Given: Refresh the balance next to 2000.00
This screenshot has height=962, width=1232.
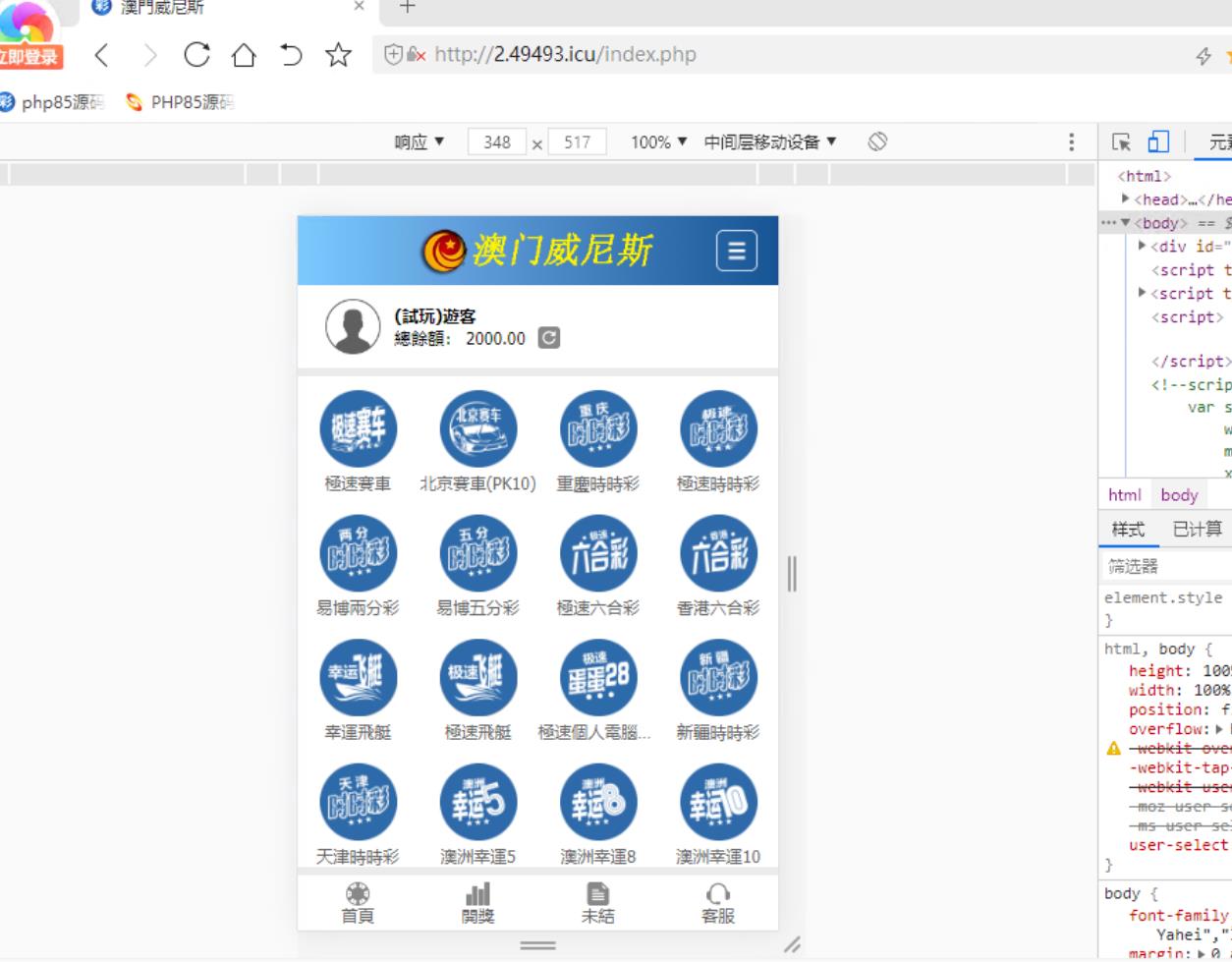Looking at the screenshot, I should (549, 338).
